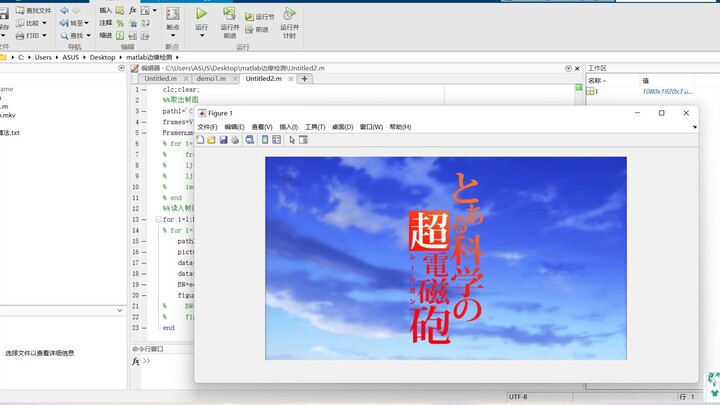Click the blue back navigation arrow

(x=64, y=10)
